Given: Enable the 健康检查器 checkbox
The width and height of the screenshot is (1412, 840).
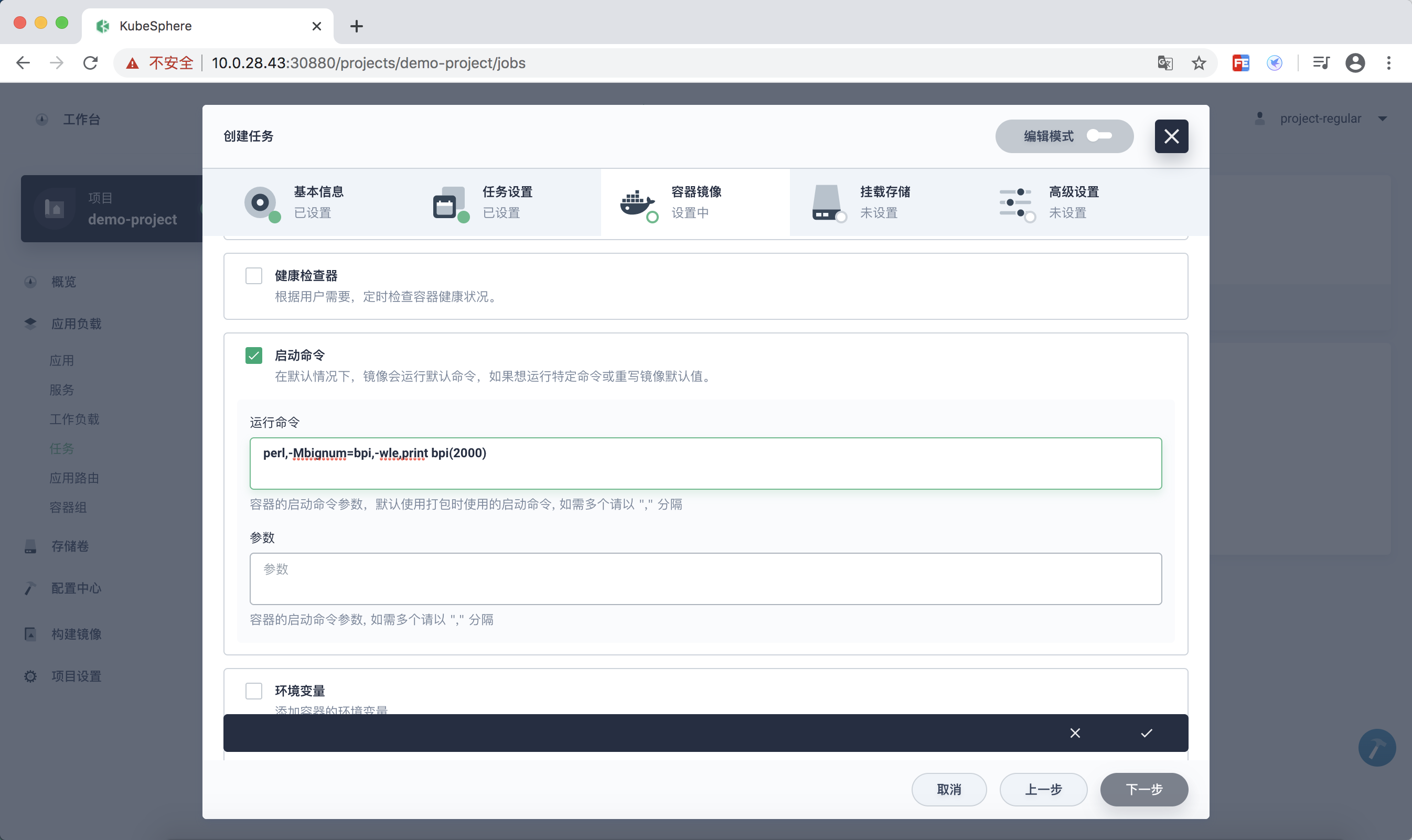Looking at the screenshot, I should (254, 276).
